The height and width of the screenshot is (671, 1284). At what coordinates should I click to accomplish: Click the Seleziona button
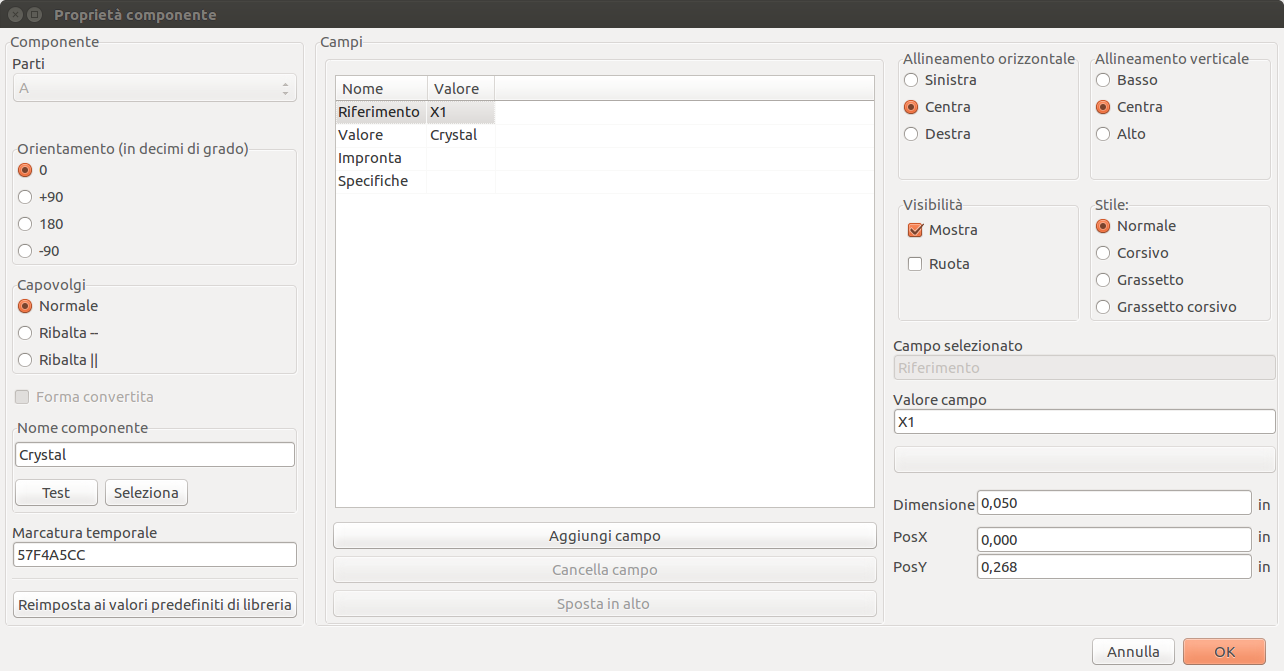(x=146, y=492)
